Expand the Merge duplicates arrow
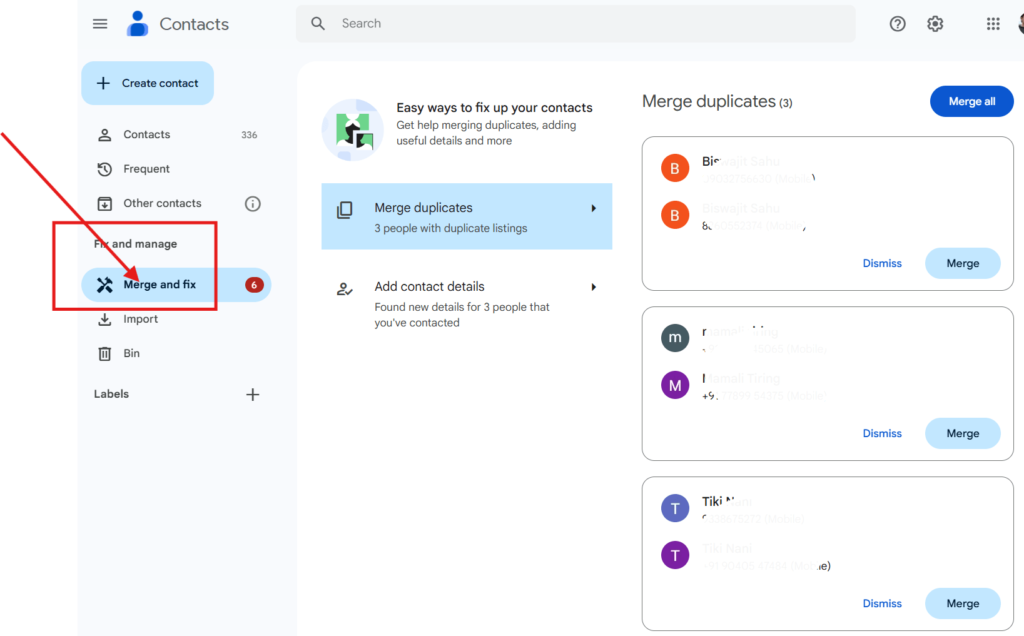1024x636 pixels. [x=594, y=208]
